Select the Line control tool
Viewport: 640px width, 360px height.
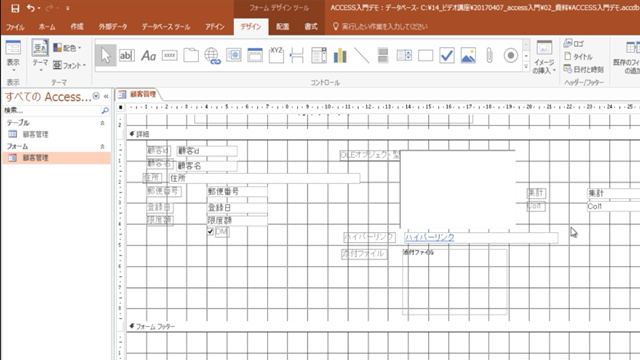point(362,56)
